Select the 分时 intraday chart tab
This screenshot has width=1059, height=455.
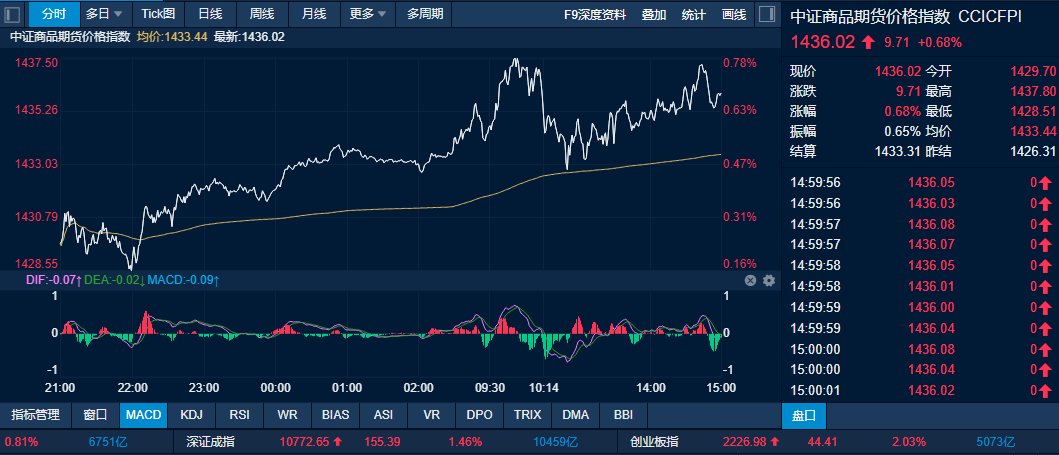tap(53, 14)
